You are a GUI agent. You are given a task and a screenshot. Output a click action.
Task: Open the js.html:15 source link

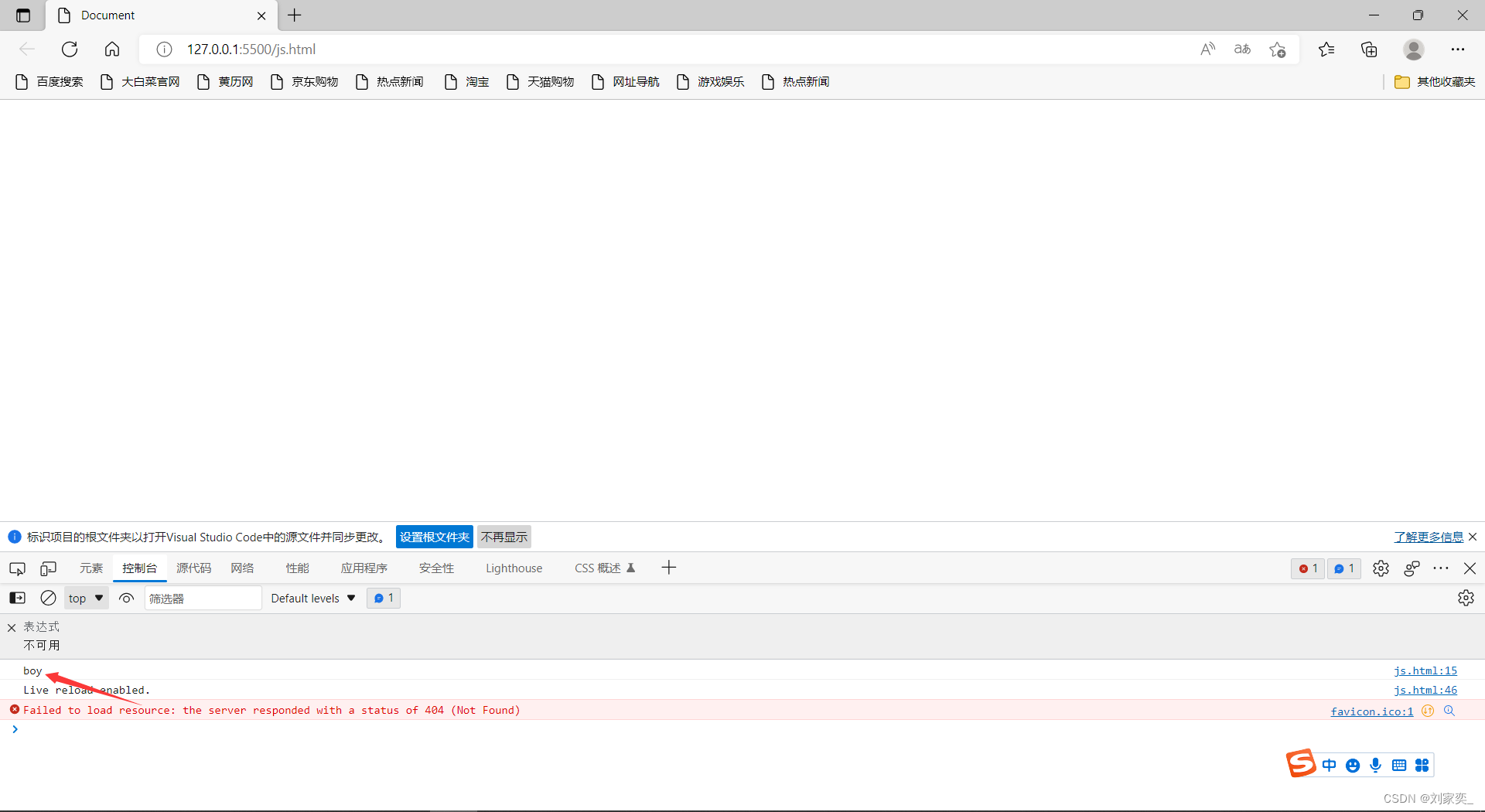[1425, 670]
